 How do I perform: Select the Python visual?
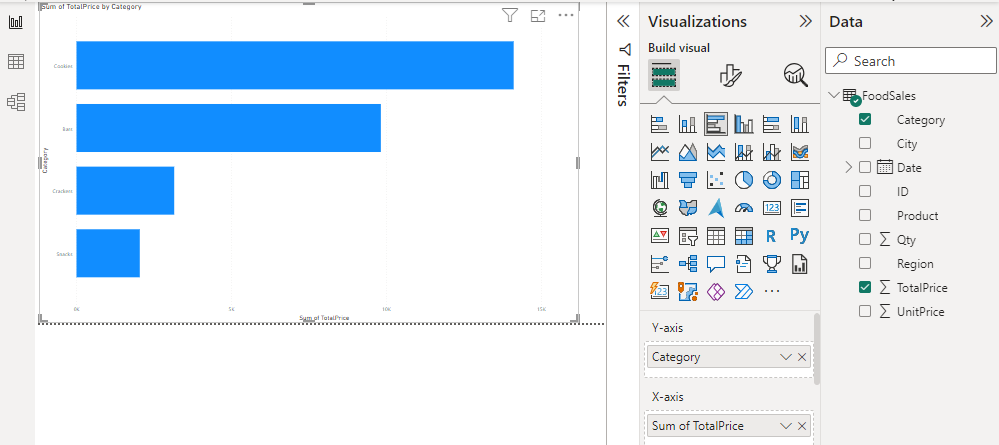click(800, 236)
